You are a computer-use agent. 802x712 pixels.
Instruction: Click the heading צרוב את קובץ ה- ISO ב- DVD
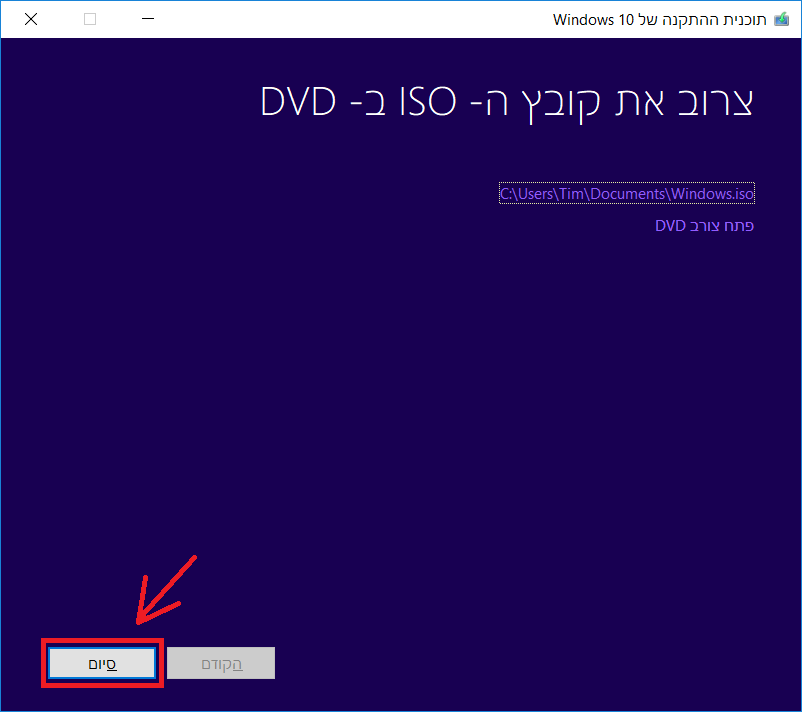(x=507, y=102)
